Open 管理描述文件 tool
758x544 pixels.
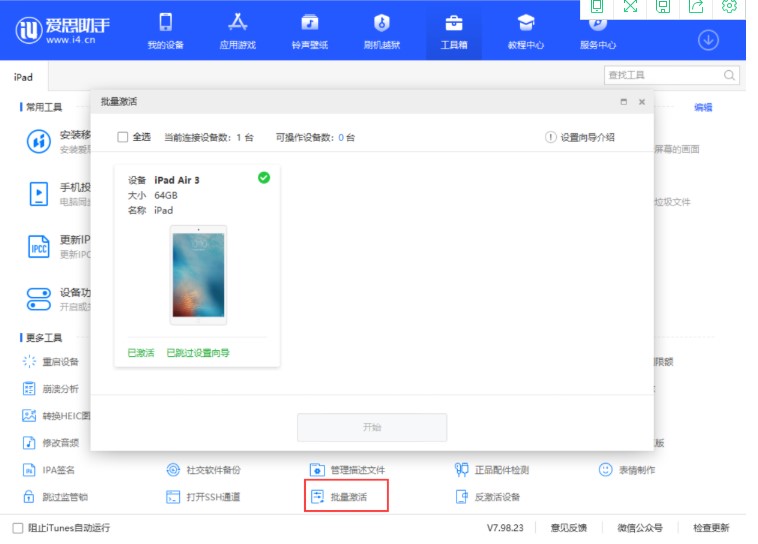tap(347, 470)
